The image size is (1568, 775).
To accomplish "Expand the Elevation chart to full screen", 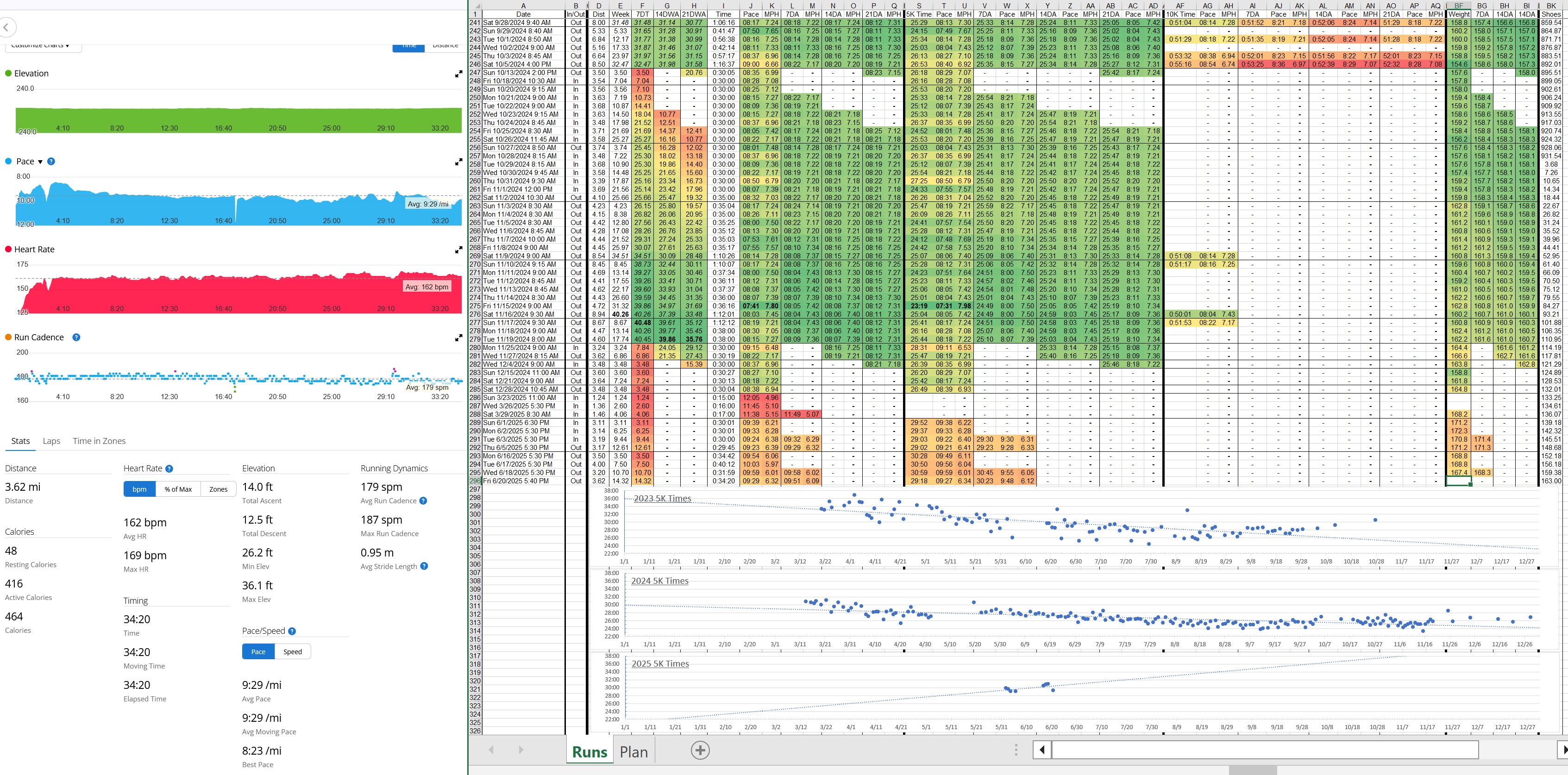I will pyautogui.click(x=458, y=74).
